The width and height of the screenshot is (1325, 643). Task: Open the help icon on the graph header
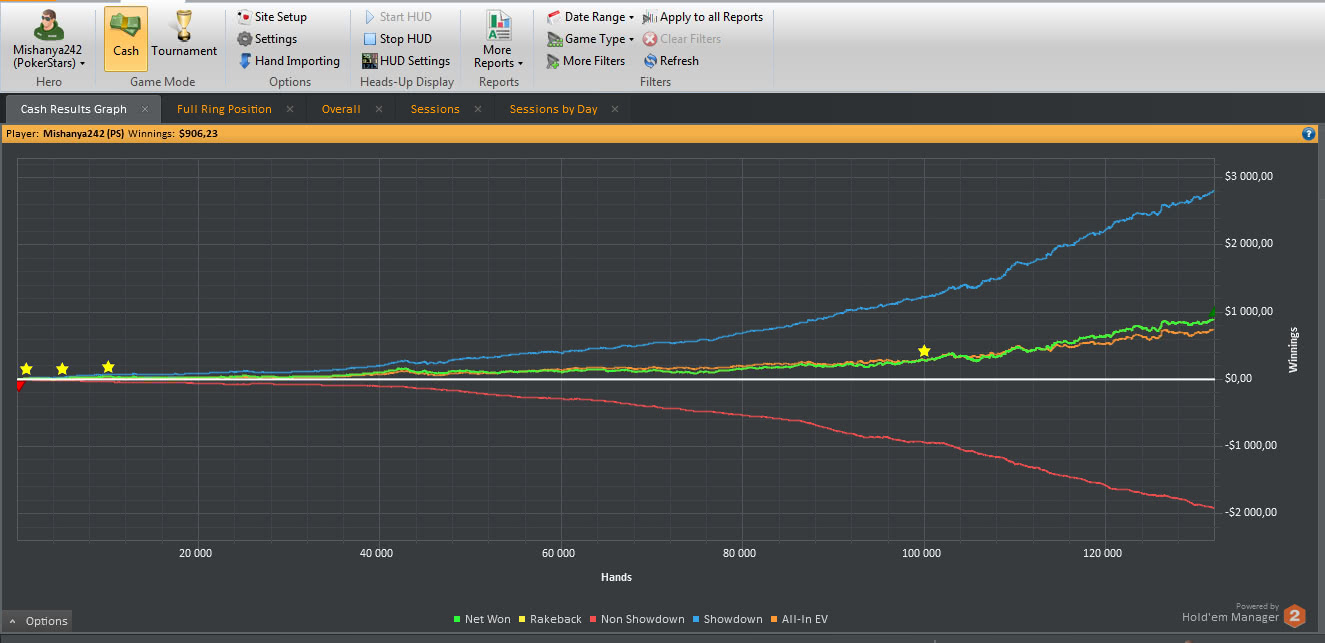tap(1308, 133)
